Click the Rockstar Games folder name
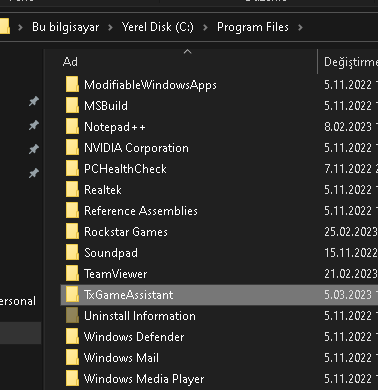The width and height of the screenshot is (378, 390). click(x=126, y=232)
